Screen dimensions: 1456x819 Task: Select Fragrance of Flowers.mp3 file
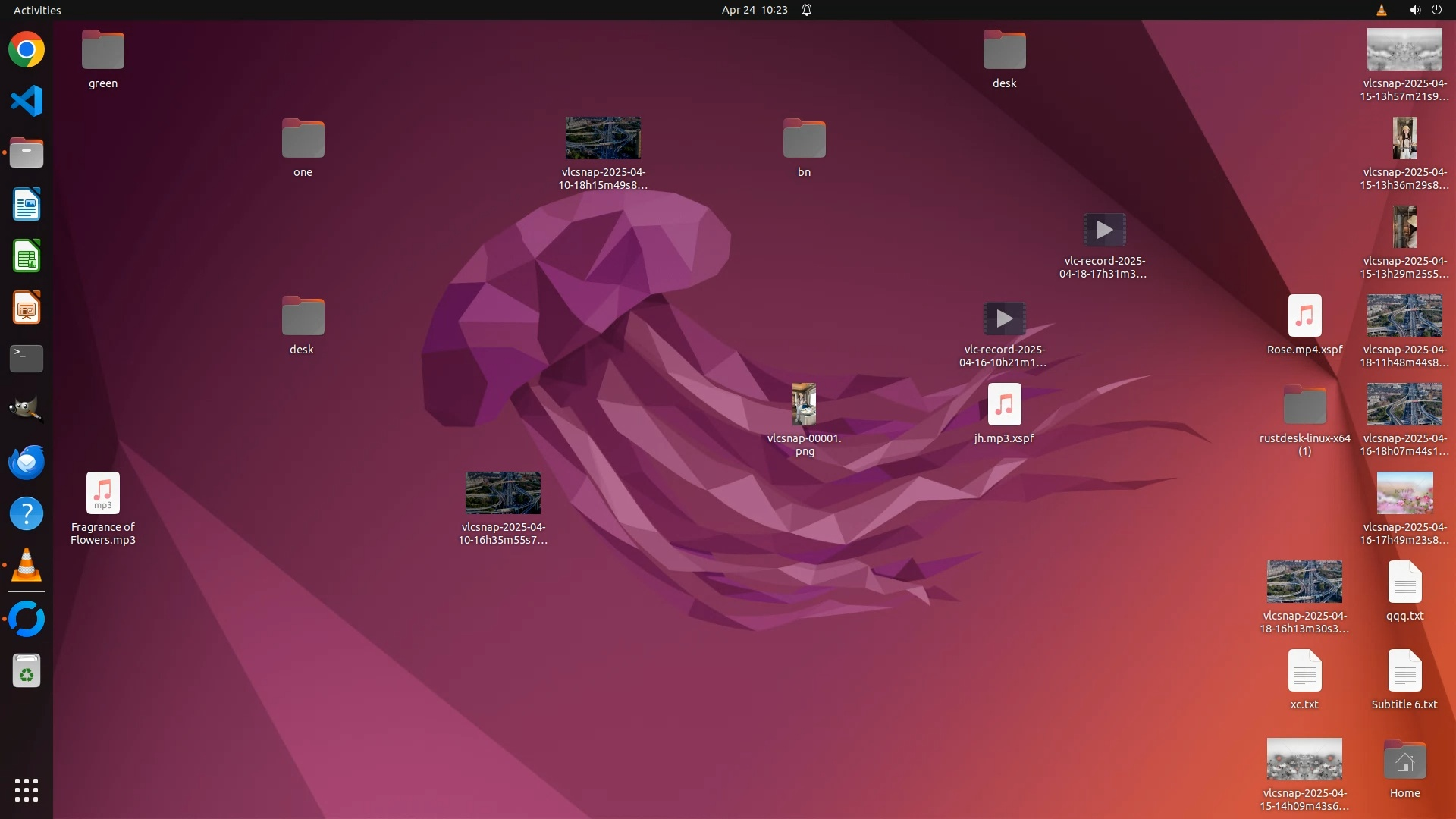tap(103, 494)
